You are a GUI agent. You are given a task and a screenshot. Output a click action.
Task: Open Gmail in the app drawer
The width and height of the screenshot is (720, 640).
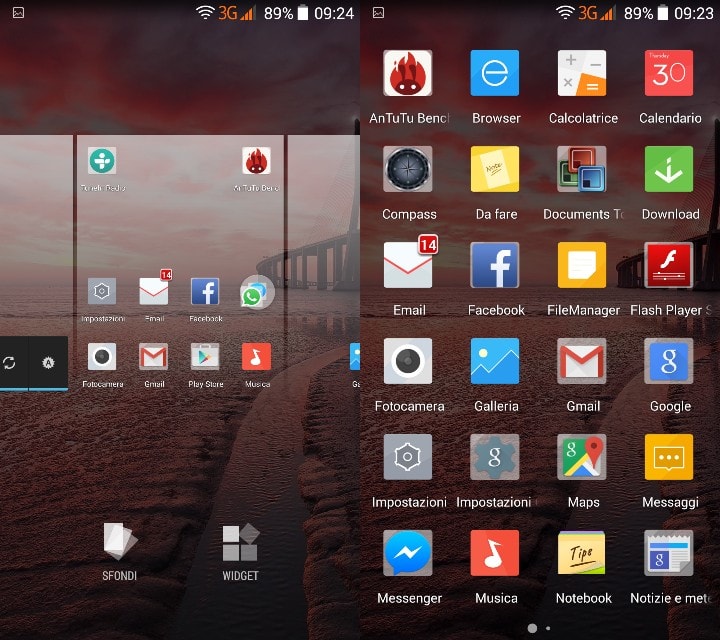click(582, 361)
